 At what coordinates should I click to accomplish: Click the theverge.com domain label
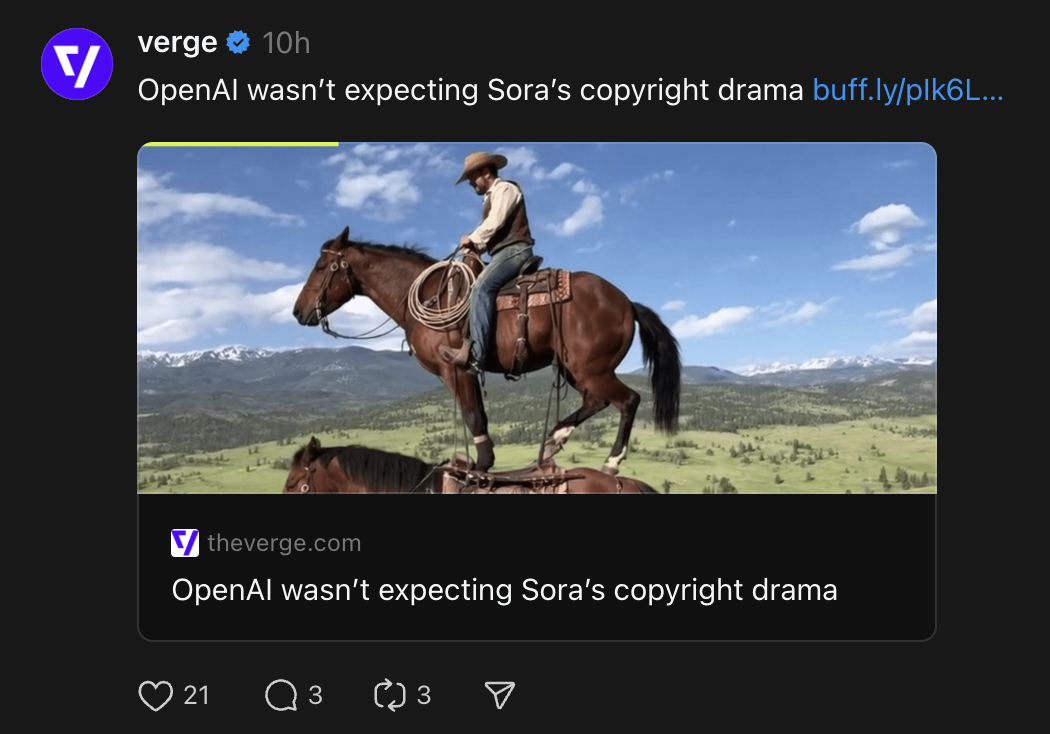tap(284, 543)
